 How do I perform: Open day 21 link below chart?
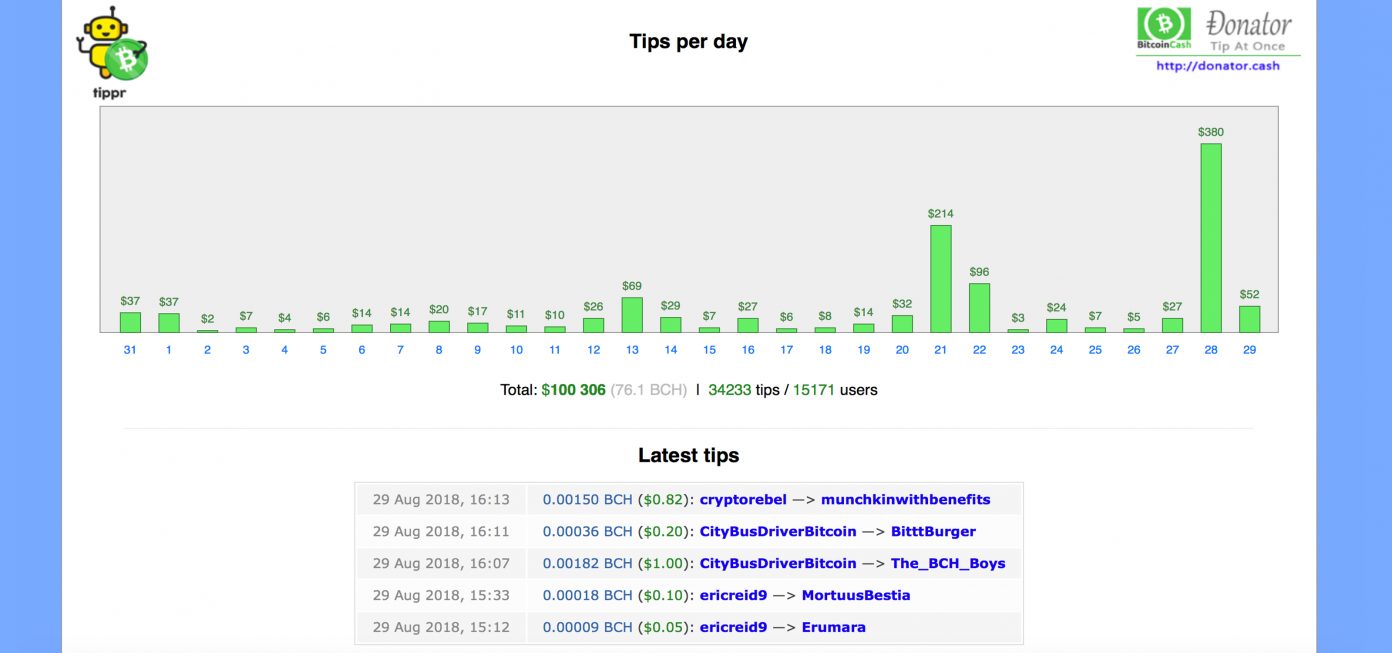click(940, 350)
